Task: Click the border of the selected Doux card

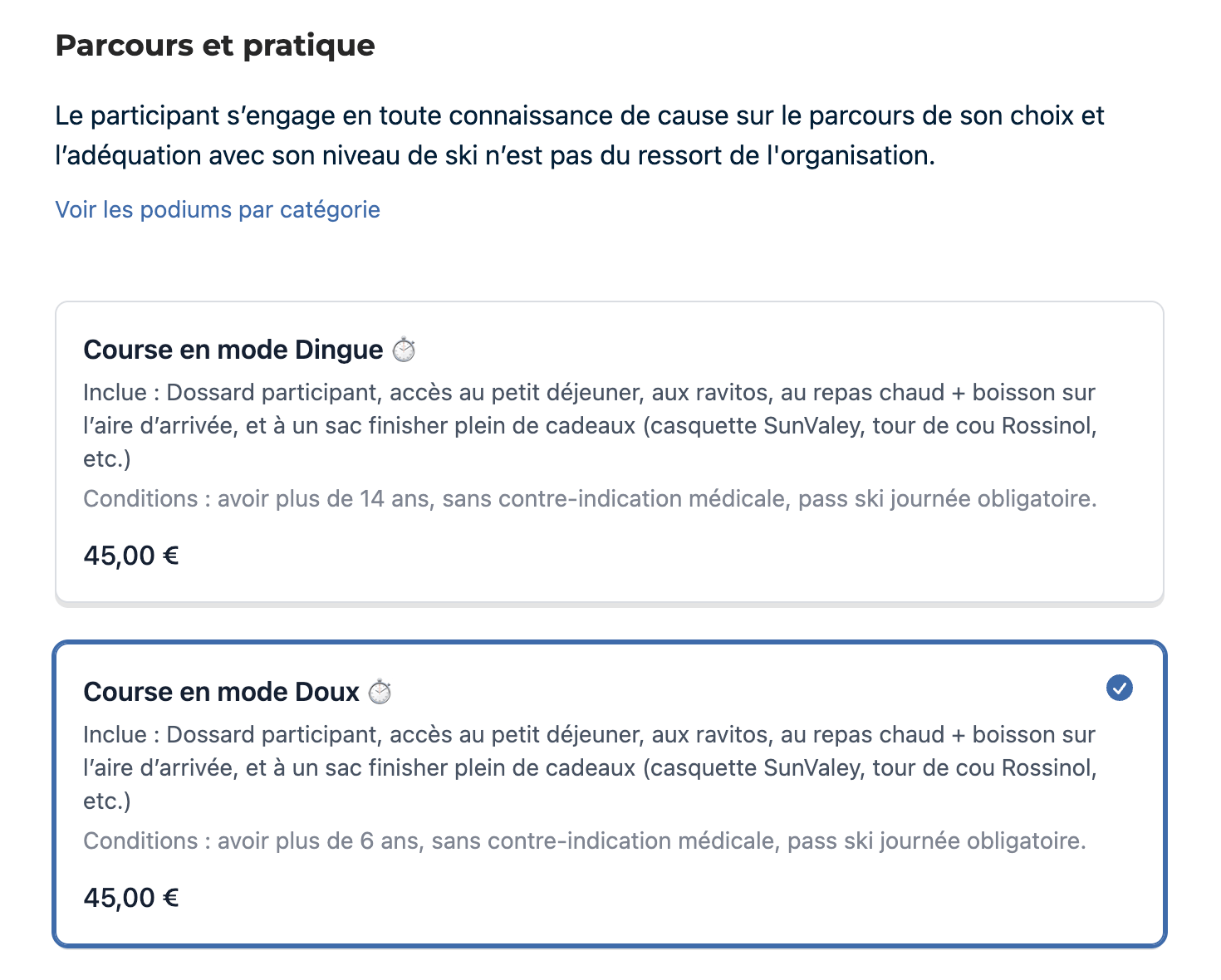Action: click(610, 641)
